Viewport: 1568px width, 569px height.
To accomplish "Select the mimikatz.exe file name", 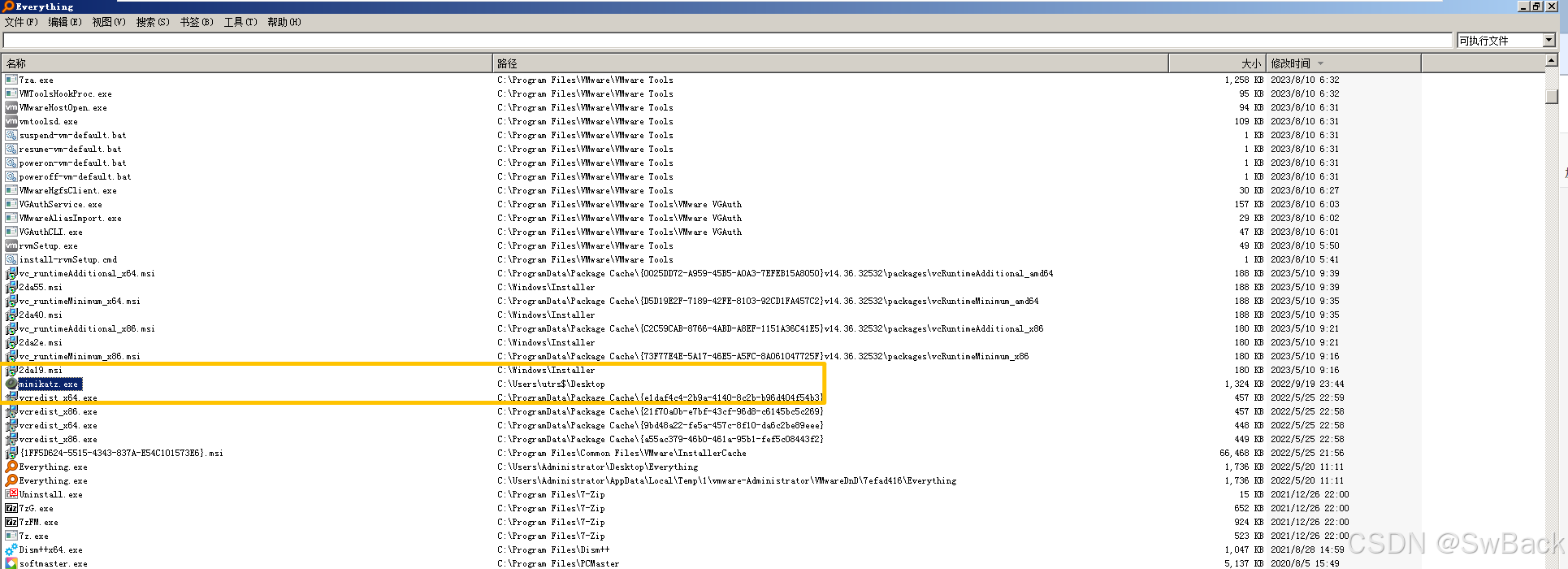I will tap(50, 384).
